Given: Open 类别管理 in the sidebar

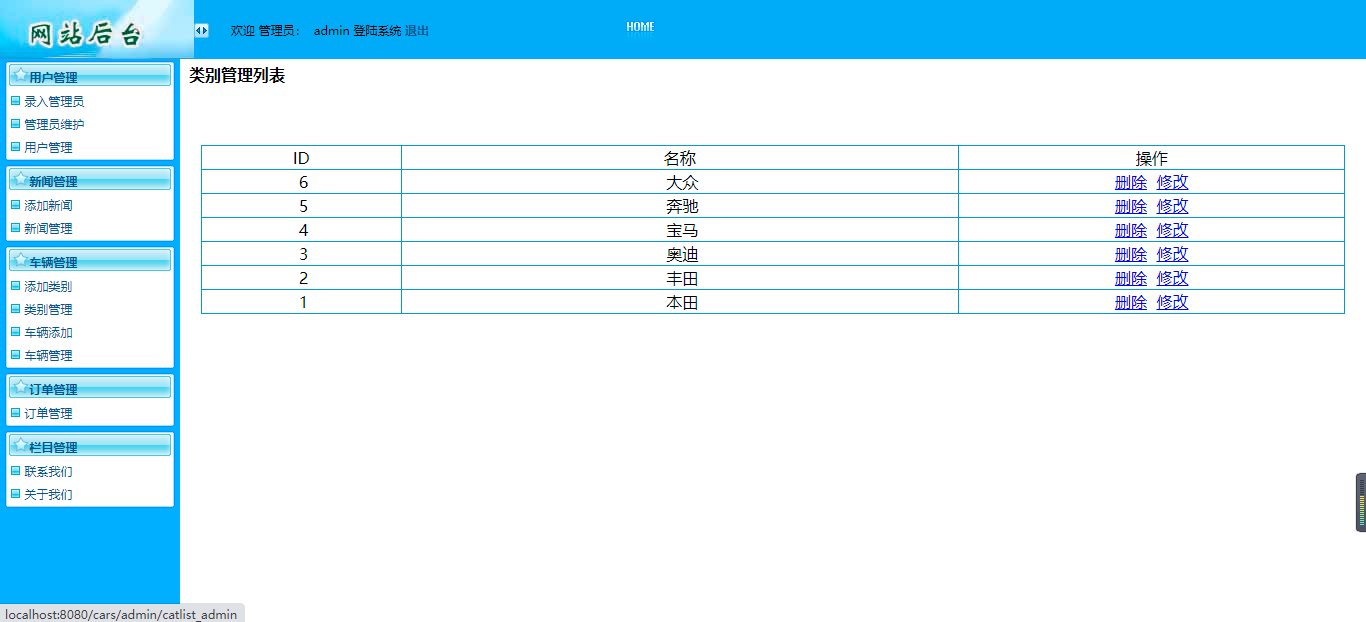Looking at the screenshot, I should point(48,310).
